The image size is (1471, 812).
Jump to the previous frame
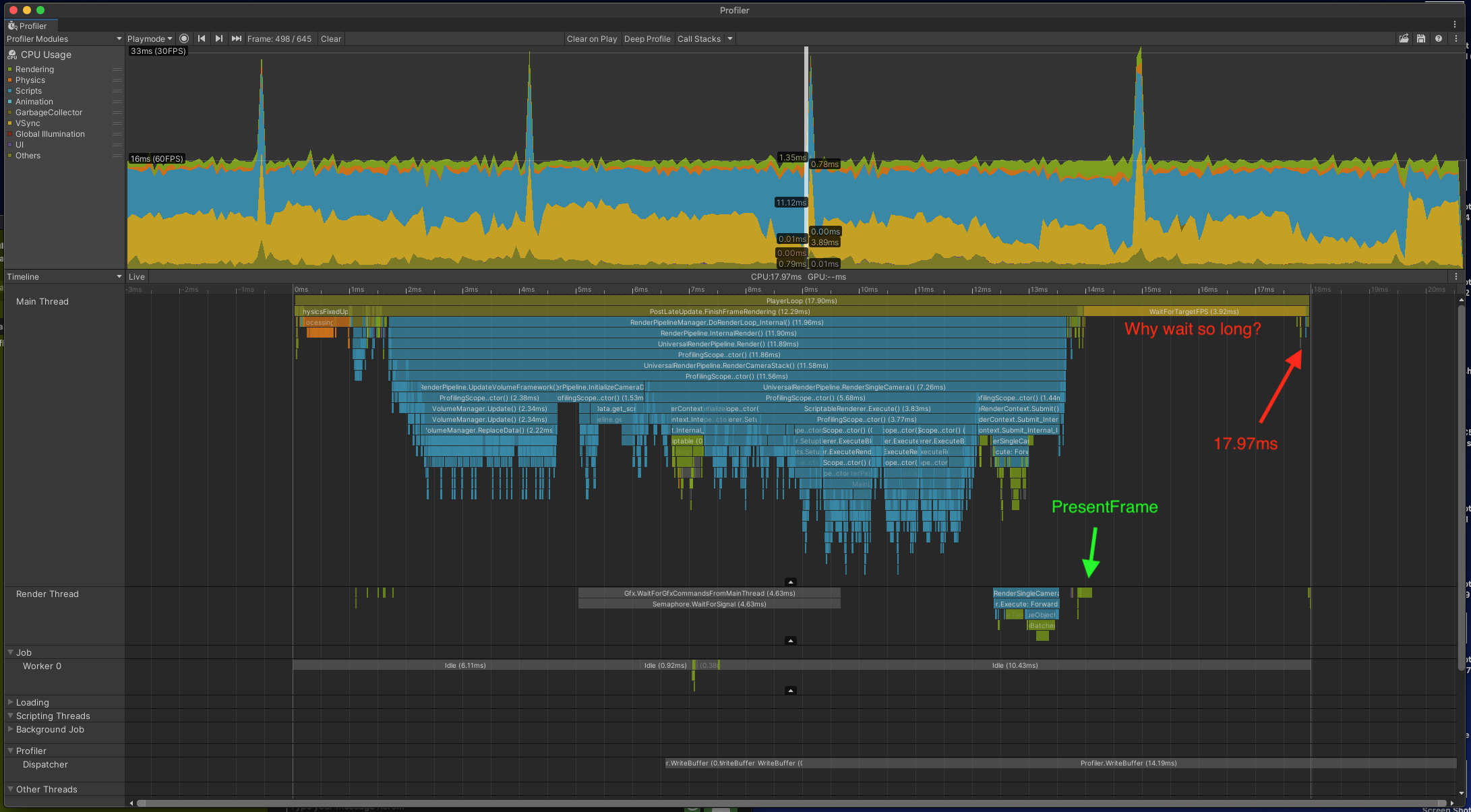202,38
